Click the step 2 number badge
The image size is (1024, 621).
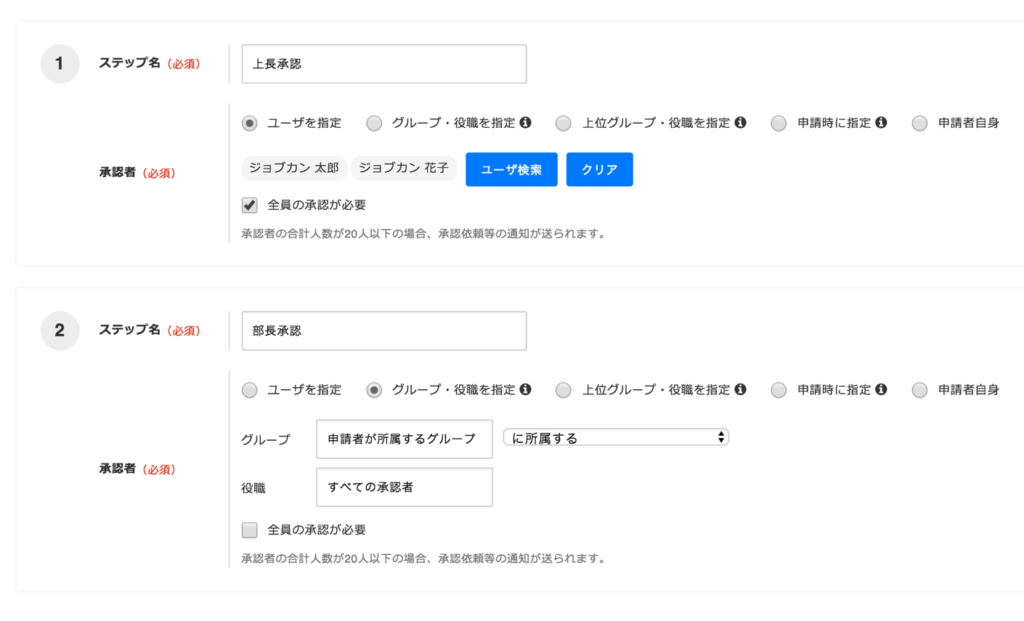coord(59,330)
